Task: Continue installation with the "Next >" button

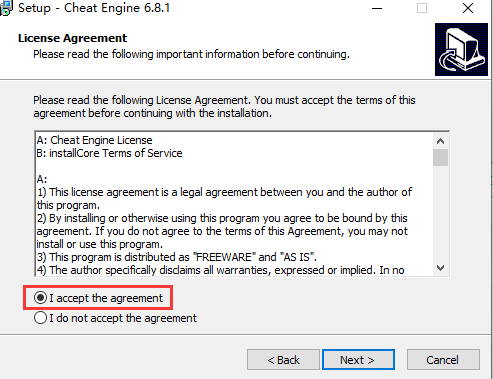Action: 358,360
